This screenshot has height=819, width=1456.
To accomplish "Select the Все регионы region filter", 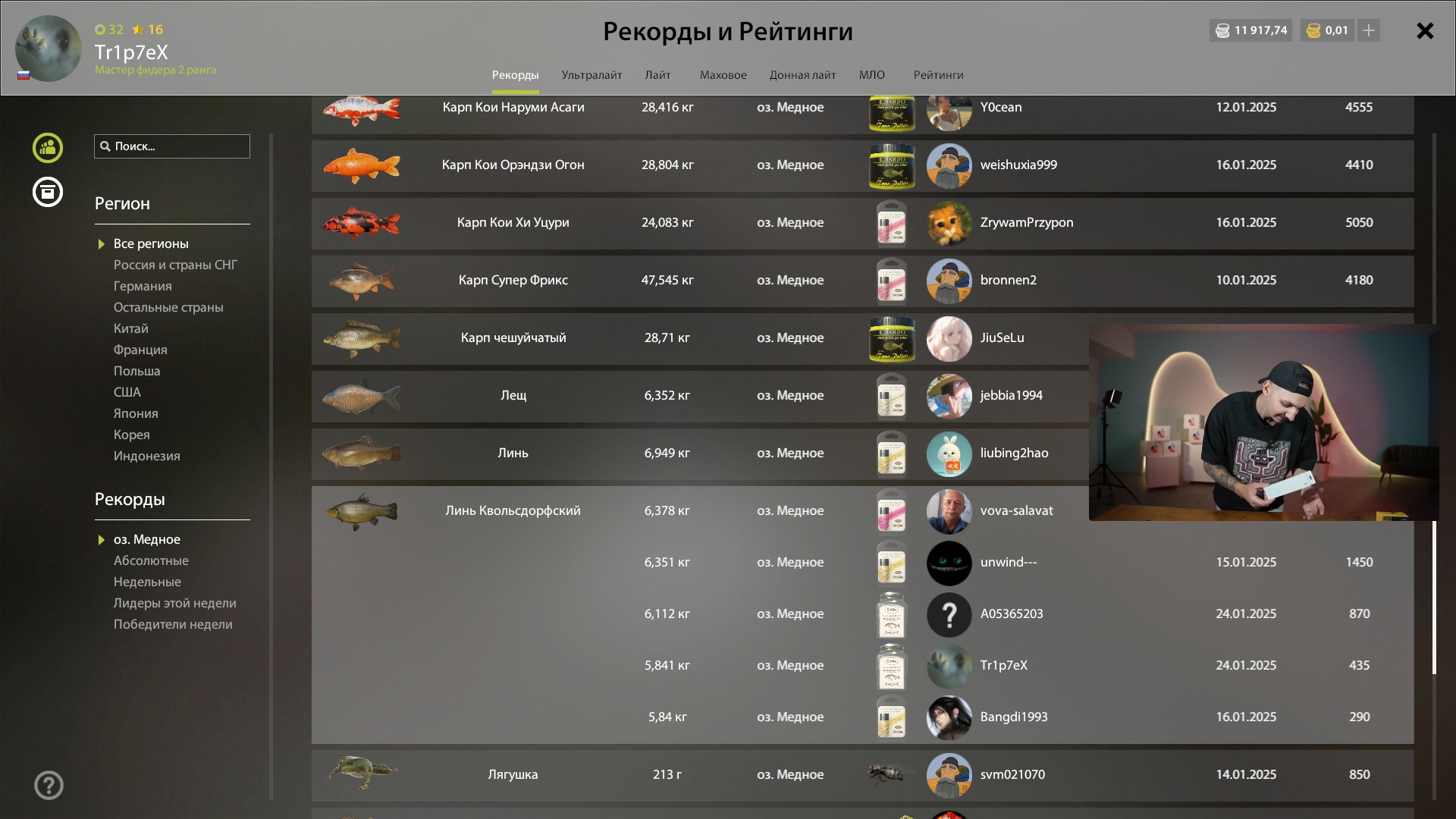I will 151,243.
